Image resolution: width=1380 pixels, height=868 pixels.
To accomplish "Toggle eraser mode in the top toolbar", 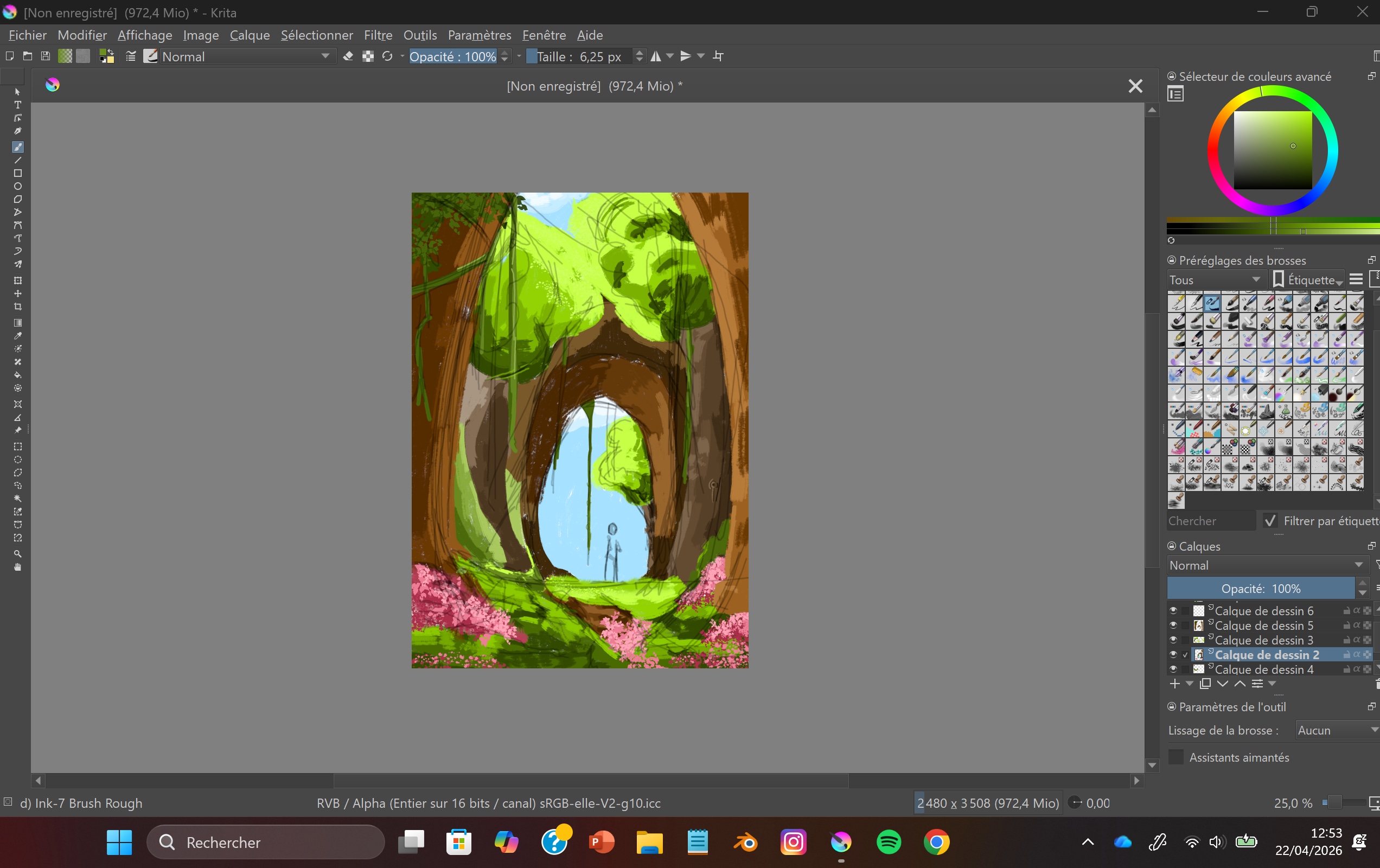I will 348,56.
